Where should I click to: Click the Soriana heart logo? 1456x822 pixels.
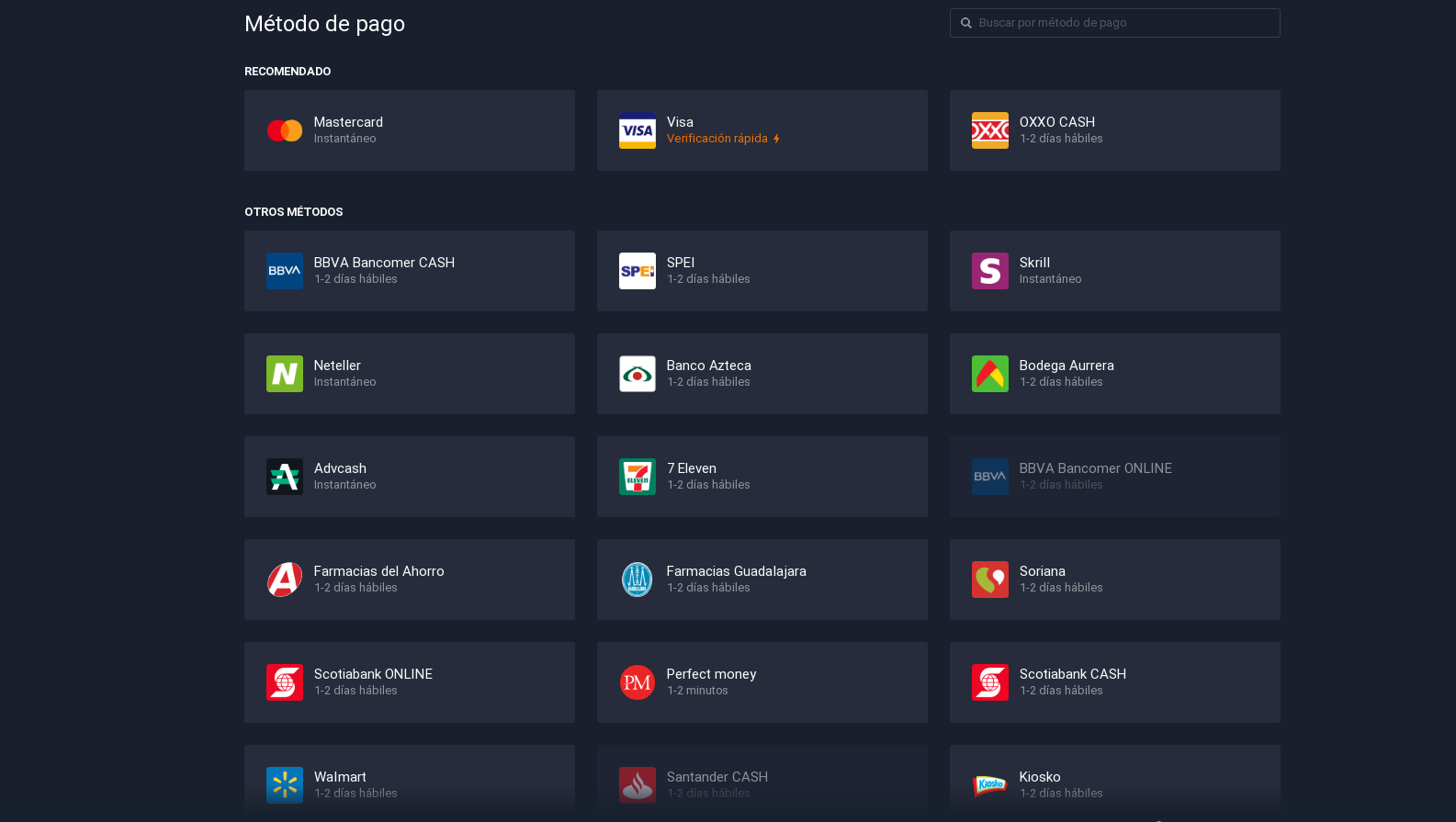990,580
